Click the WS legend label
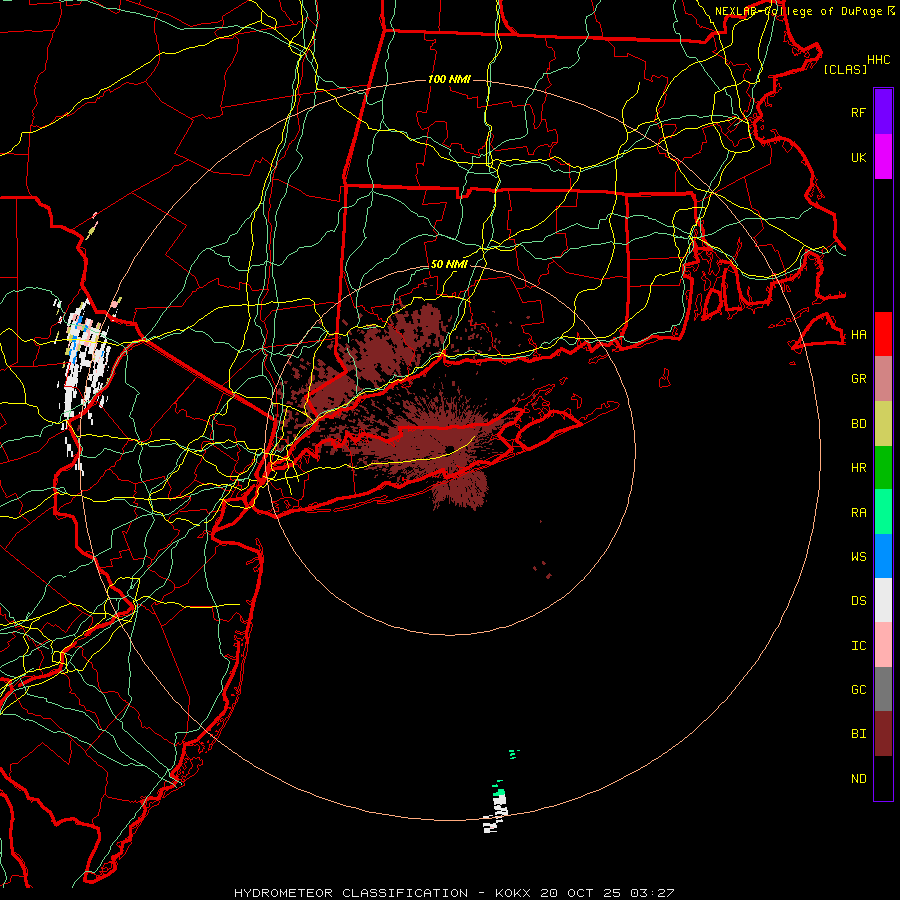The height and width of the screenshot is (900, 900). tap(859, 557)
